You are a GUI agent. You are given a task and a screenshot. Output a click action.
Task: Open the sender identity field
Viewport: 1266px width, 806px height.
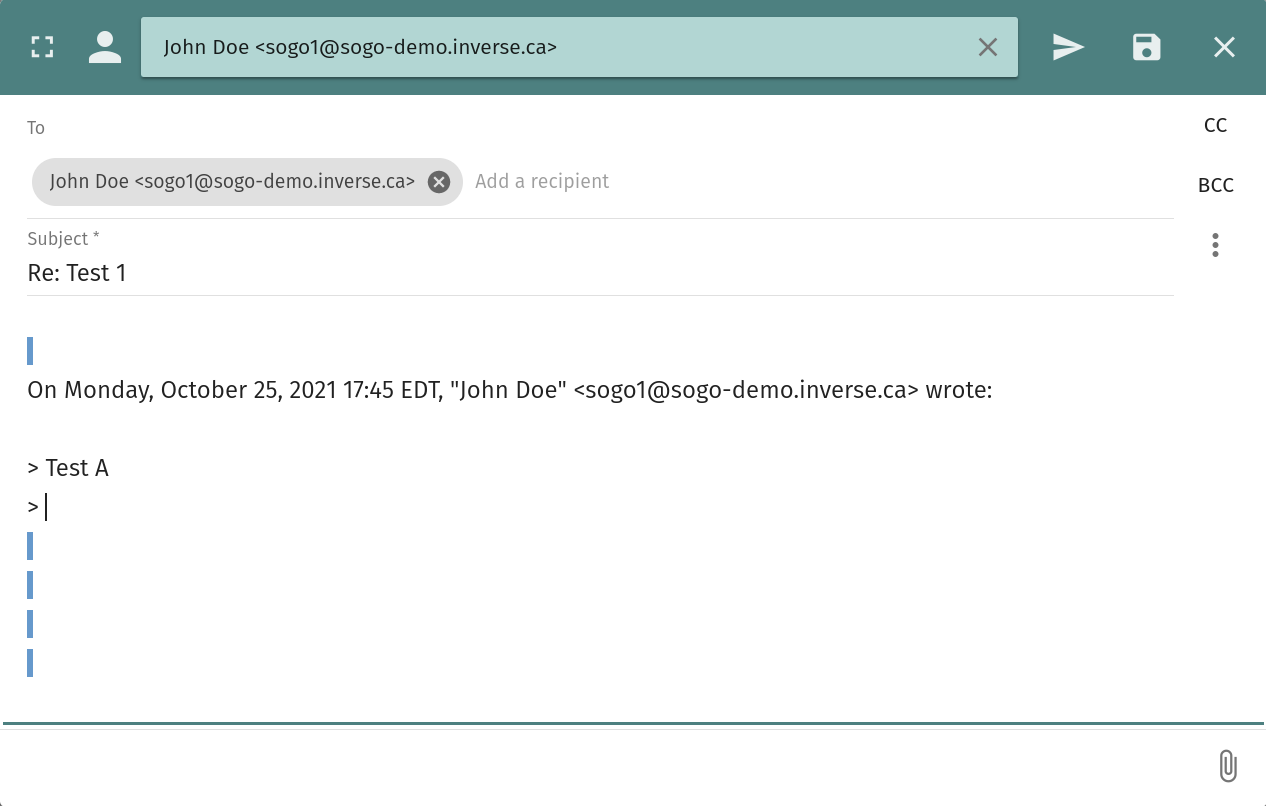click(x=560, y=47)
